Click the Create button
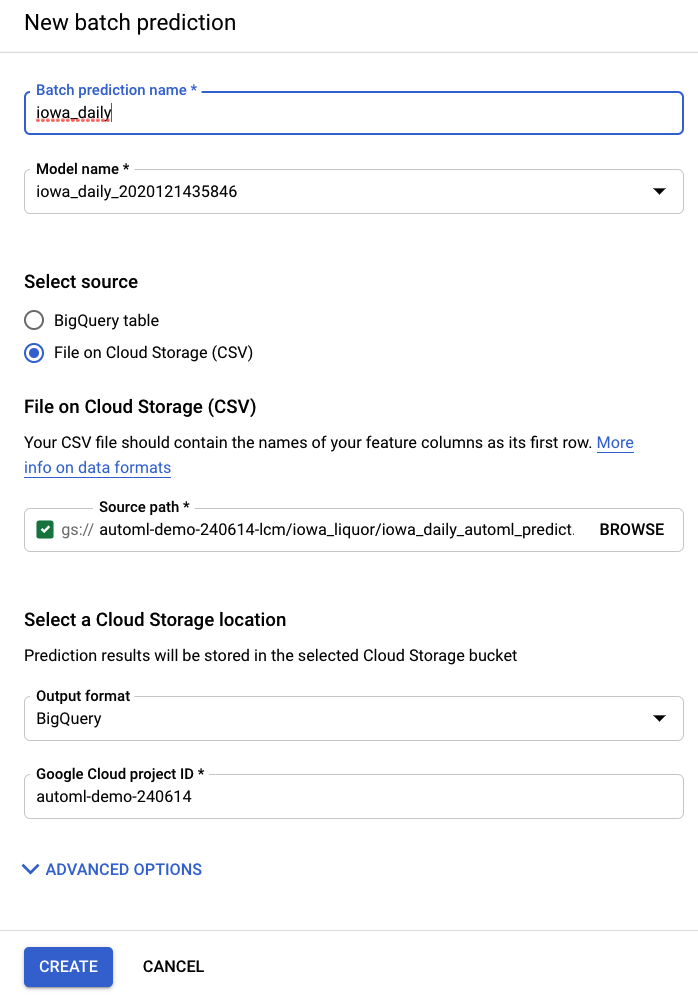 click(68, 966)
